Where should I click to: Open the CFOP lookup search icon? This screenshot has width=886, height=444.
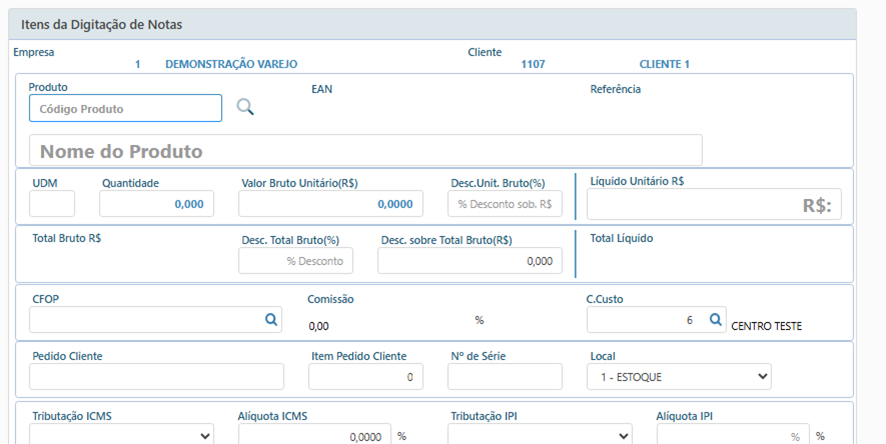tap(270, 319)
